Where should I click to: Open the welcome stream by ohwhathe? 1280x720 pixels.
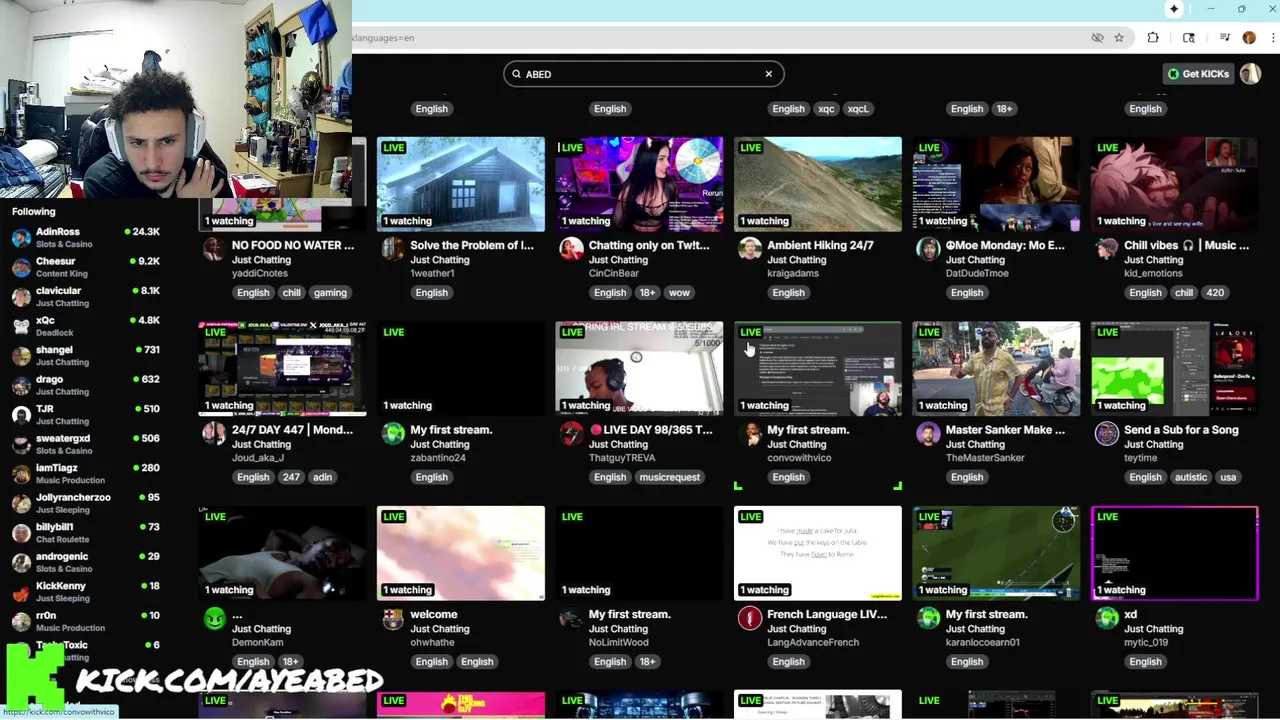click(461, 553)
